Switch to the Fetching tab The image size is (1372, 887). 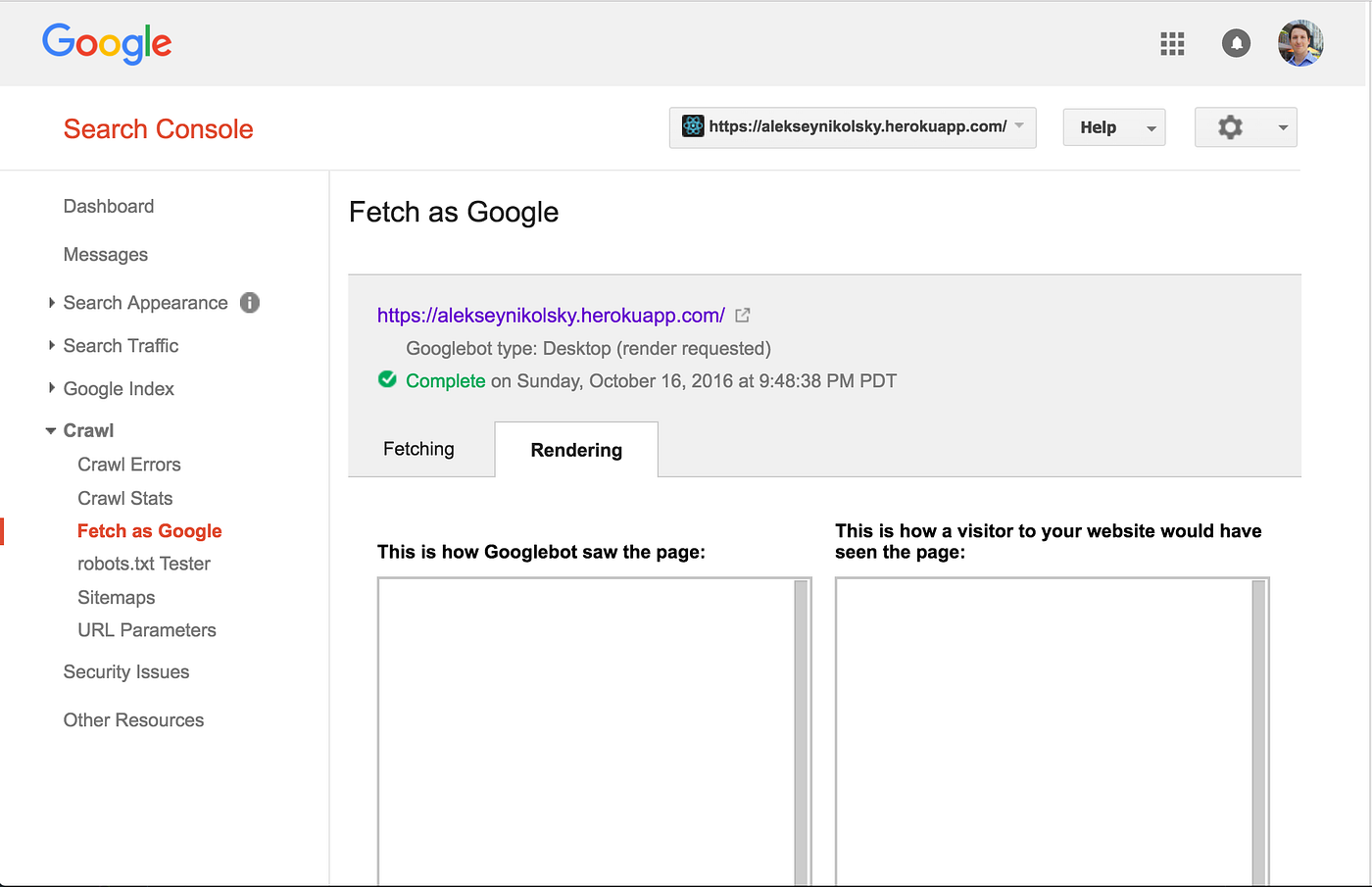(x=418, y=449)
